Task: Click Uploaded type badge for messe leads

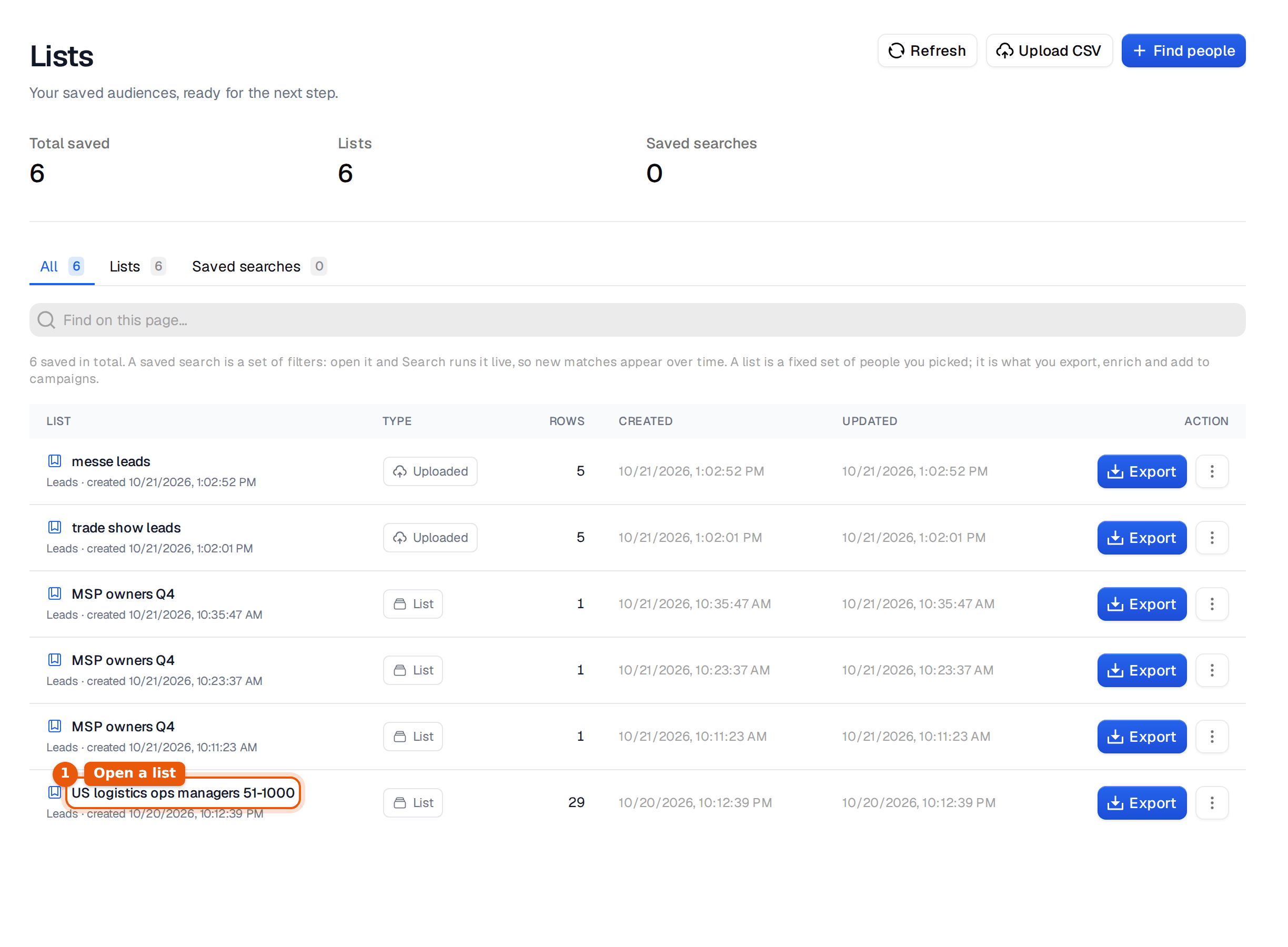Action: click(430, 471)
